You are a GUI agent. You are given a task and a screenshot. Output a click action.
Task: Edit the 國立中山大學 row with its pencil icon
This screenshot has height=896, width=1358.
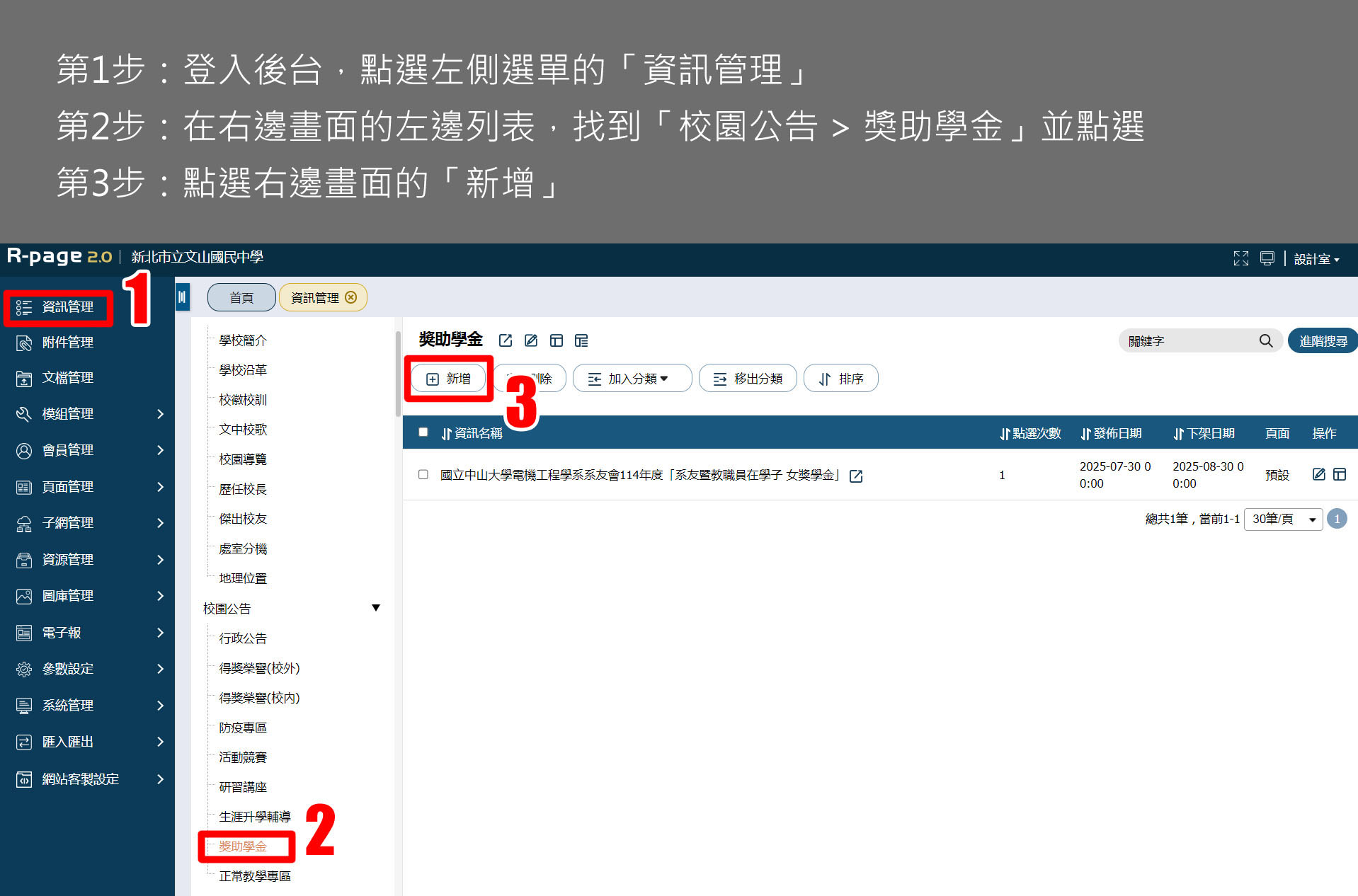(x=1318, y=474)
